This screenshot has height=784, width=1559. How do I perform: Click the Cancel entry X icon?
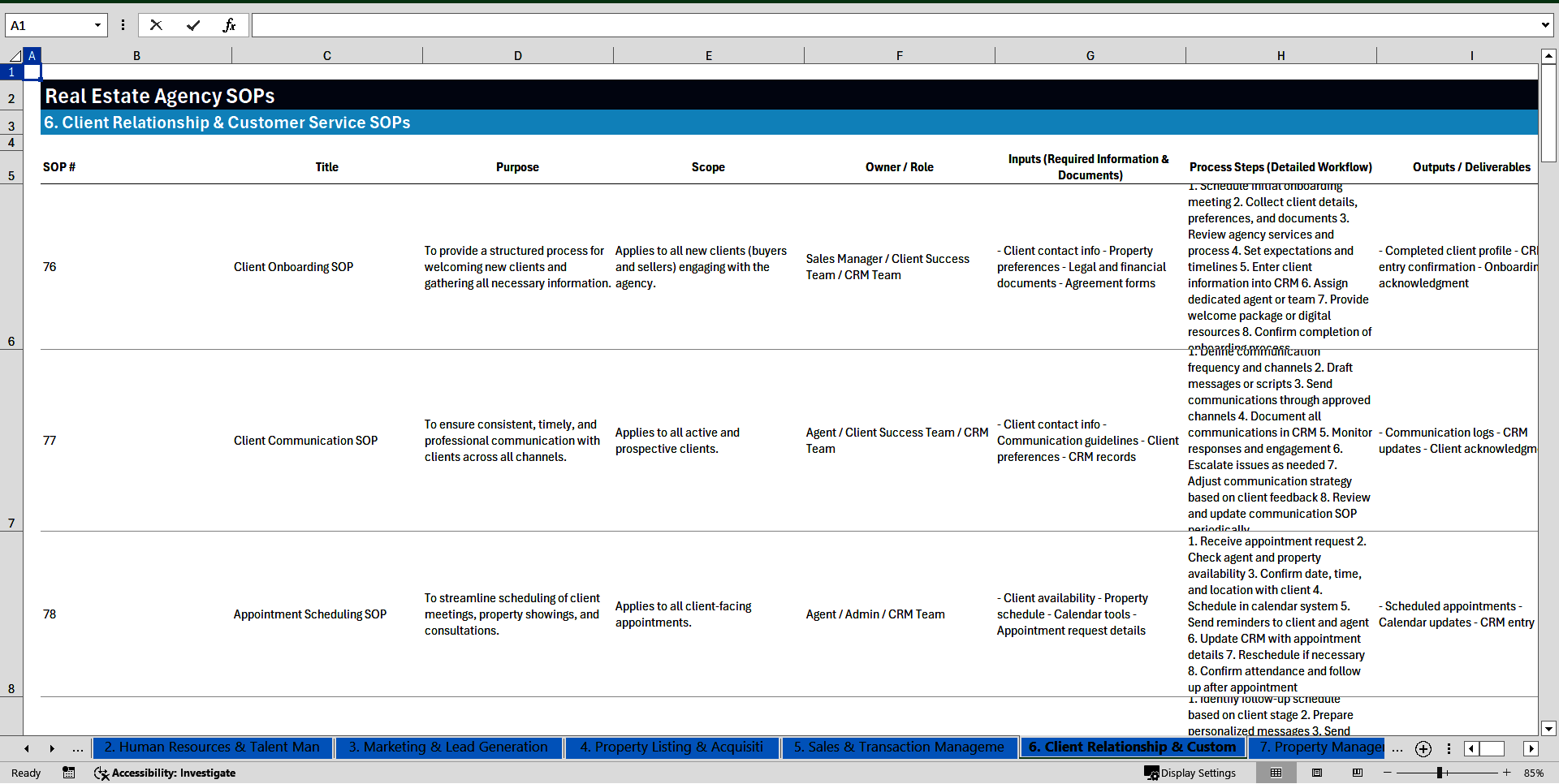pos(156,25)
